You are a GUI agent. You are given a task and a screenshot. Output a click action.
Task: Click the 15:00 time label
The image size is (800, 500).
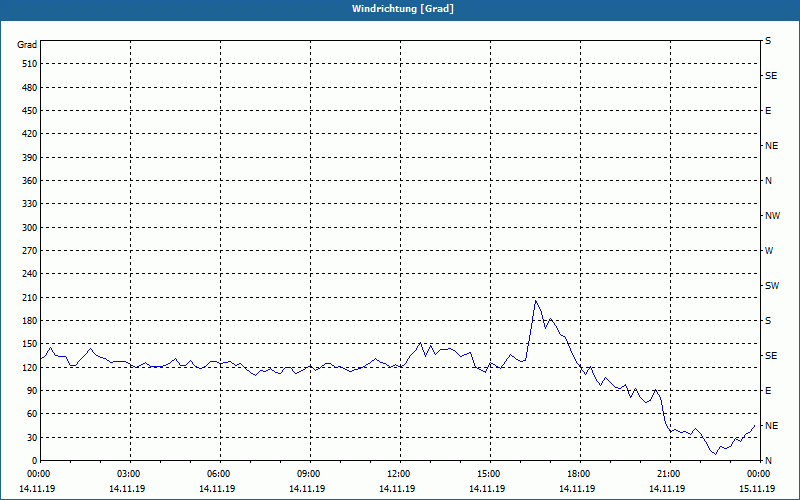489,474
